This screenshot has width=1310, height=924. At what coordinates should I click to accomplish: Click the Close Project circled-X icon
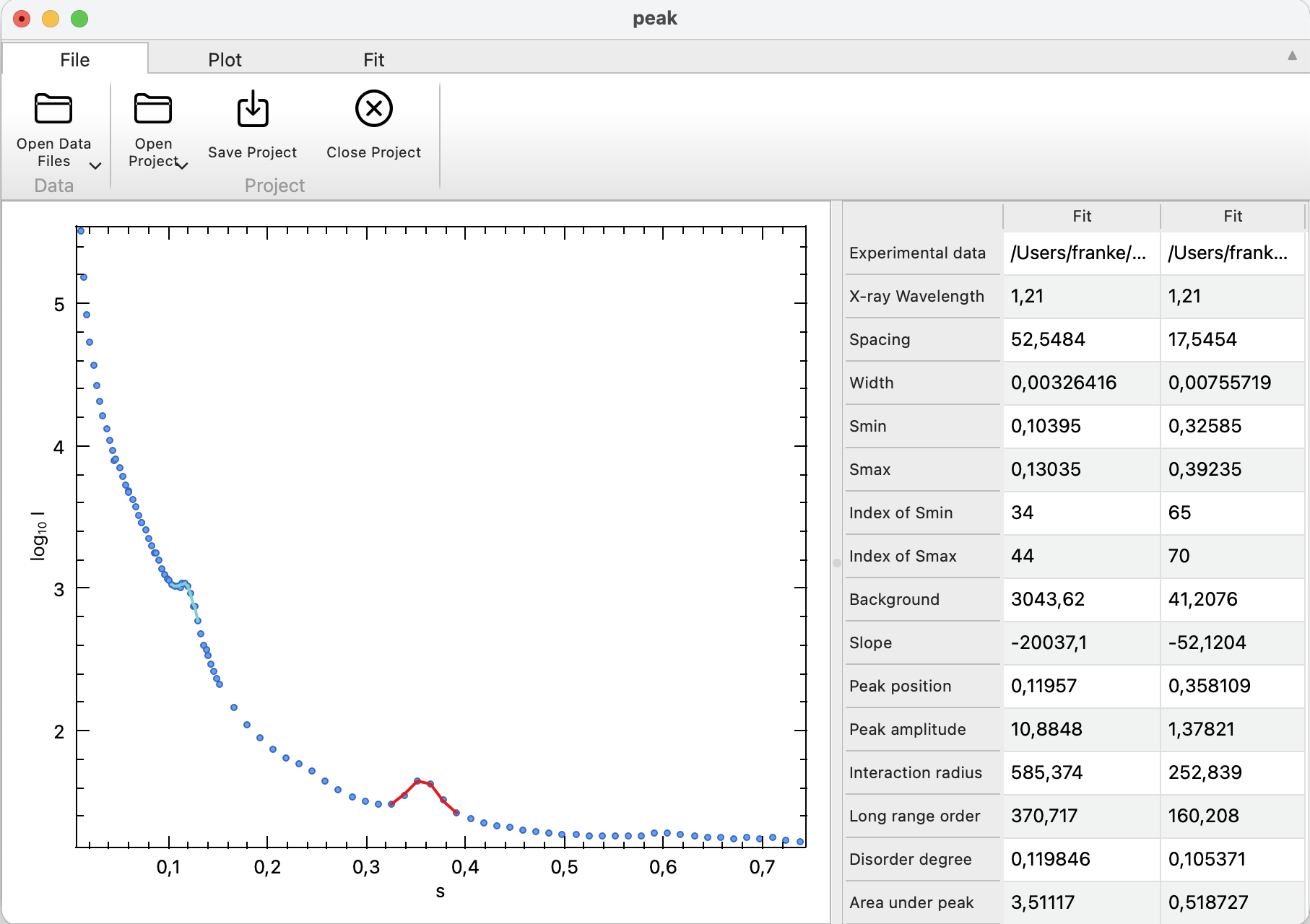373,109
